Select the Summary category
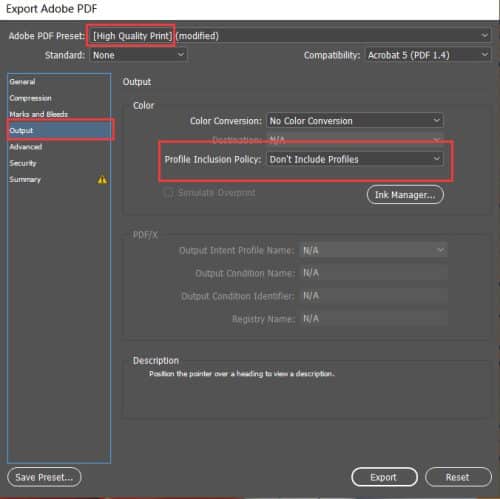 coord(59,180)
